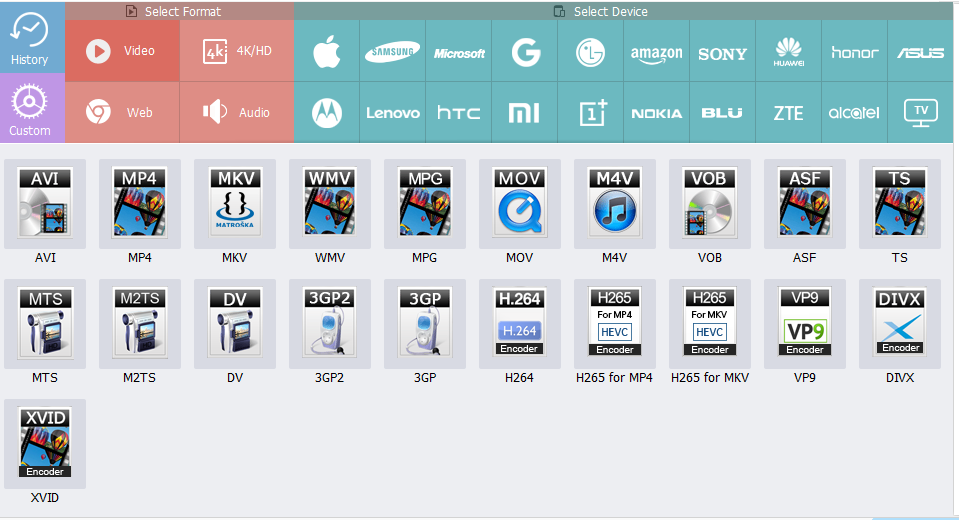
Task: Select the Xiaomi MI device brand
Action: pyautogui.click(x=525, y=113)
